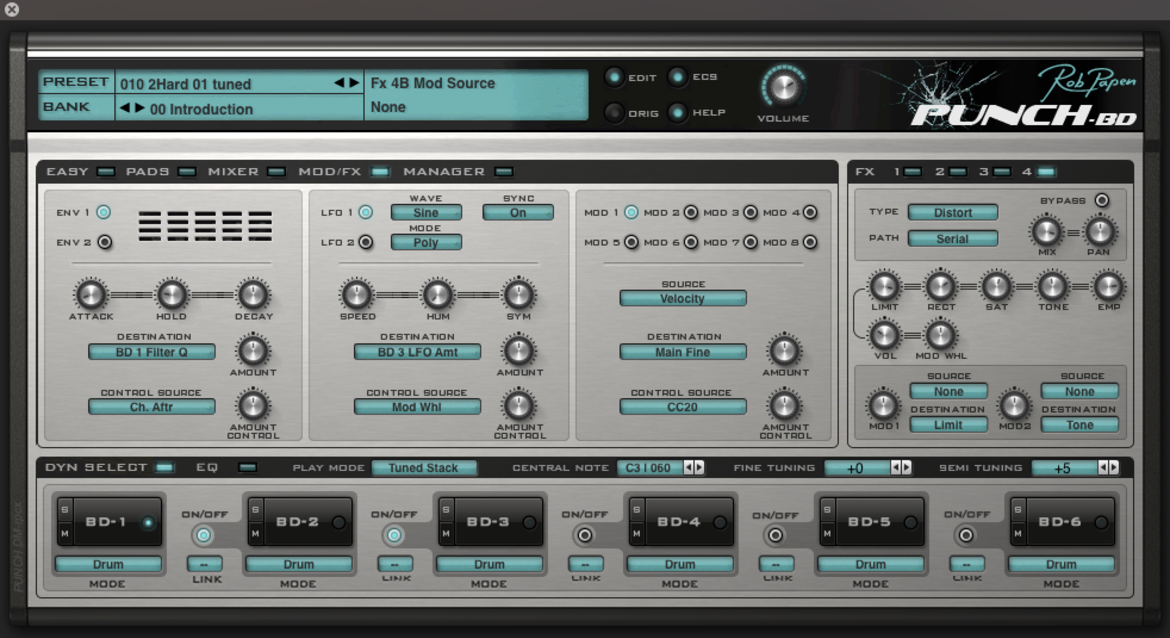This screenshot has width=1170, height=638.
Task: Select ENV 2 radio button
Action: coord(104,242)
